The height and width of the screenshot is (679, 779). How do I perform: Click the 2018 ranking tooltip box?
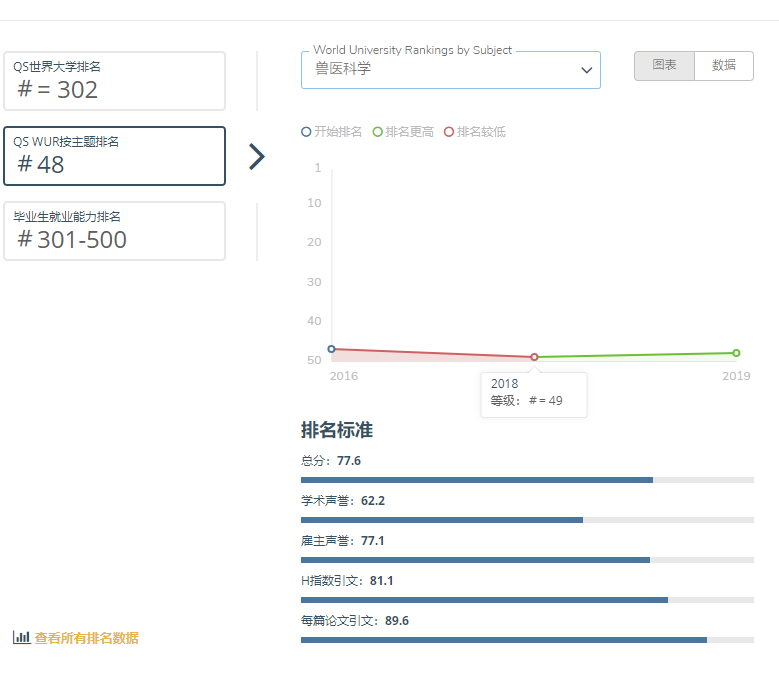(x=533, y=393)
